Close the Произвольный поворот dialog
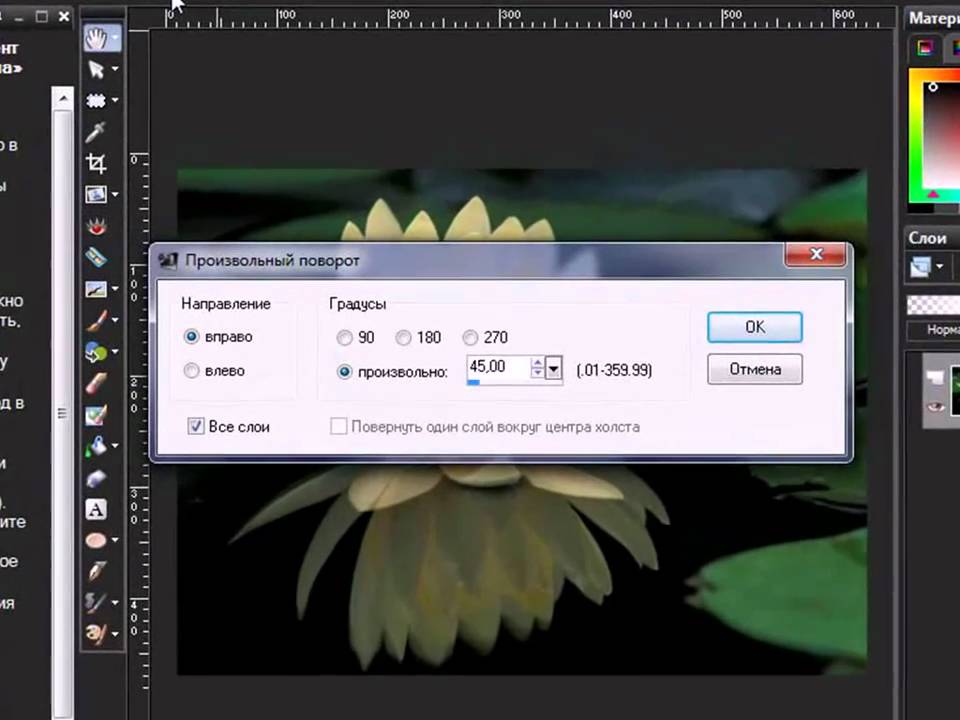The image size is (960, 720). coord(816,253)
